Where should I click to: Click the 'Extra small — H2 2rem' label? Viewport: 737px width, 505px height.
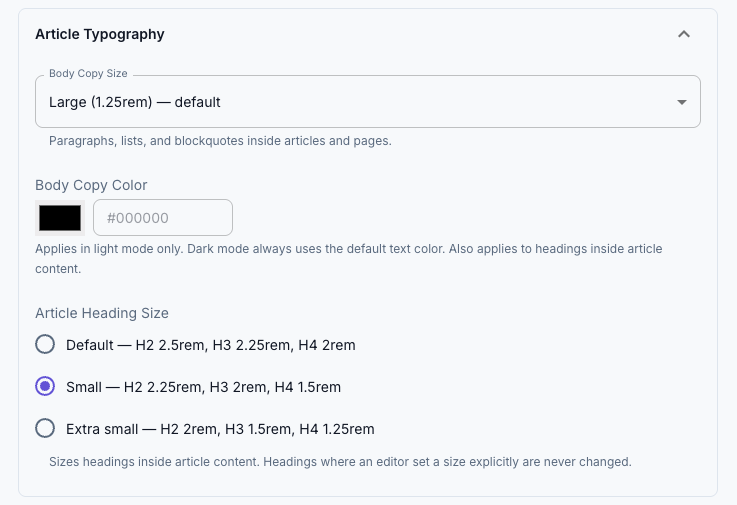(220, 429)
